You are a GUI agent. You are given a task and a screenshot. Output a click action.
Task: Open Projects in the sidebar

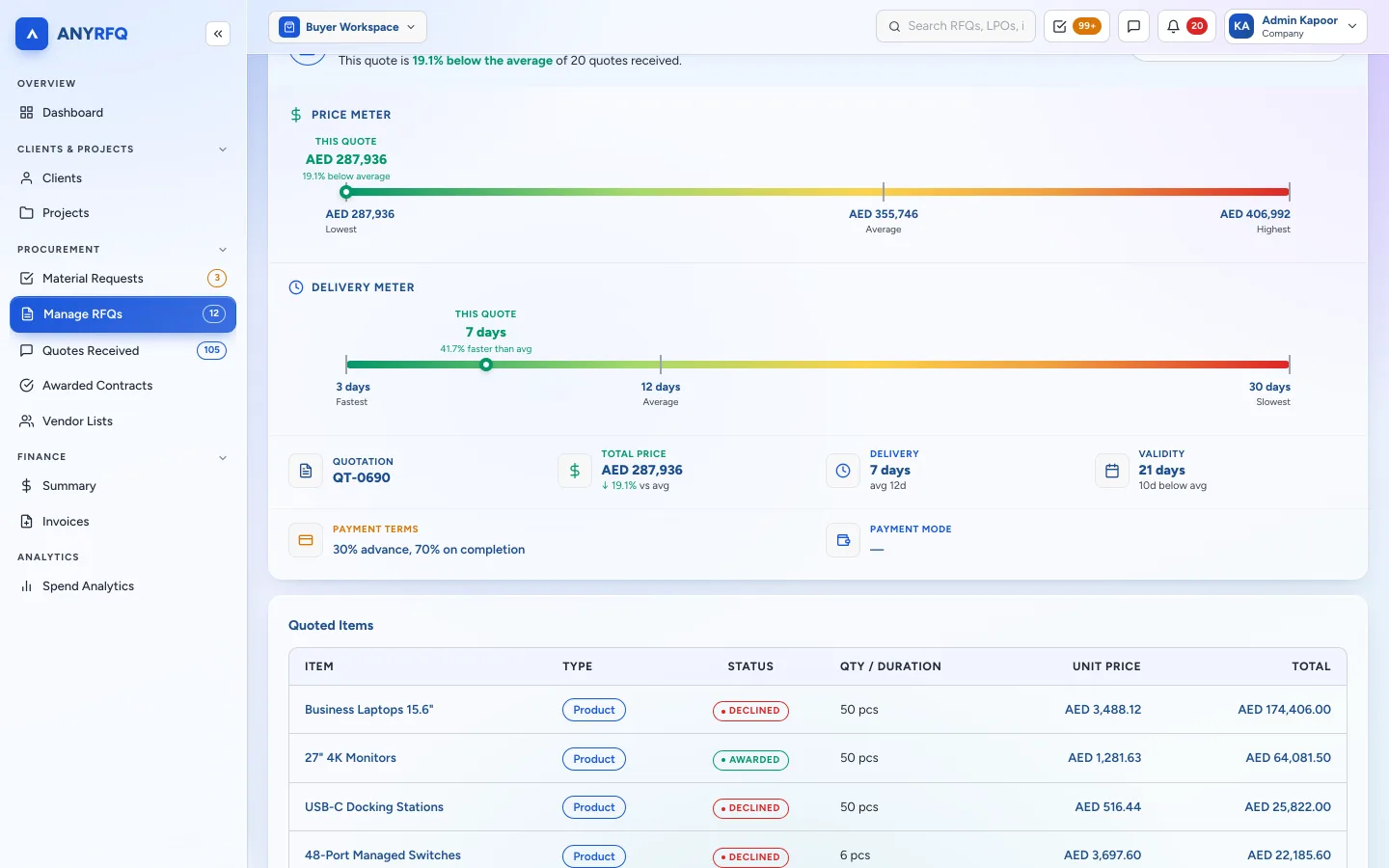(123, 213)
